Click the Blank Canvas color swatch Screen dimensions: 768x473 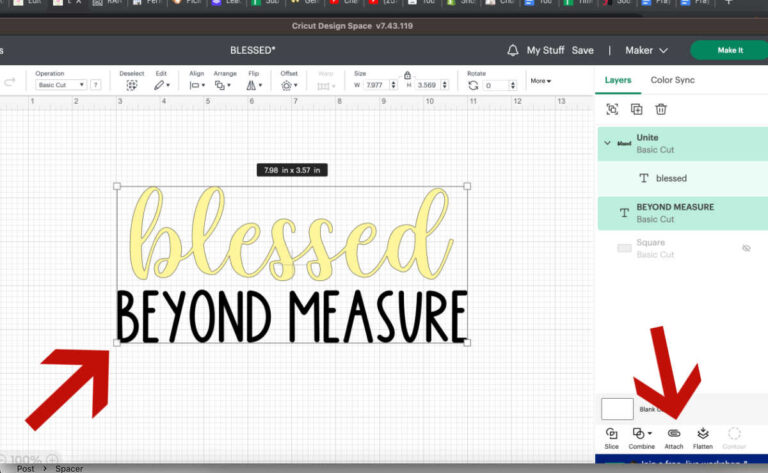[617, 408]
